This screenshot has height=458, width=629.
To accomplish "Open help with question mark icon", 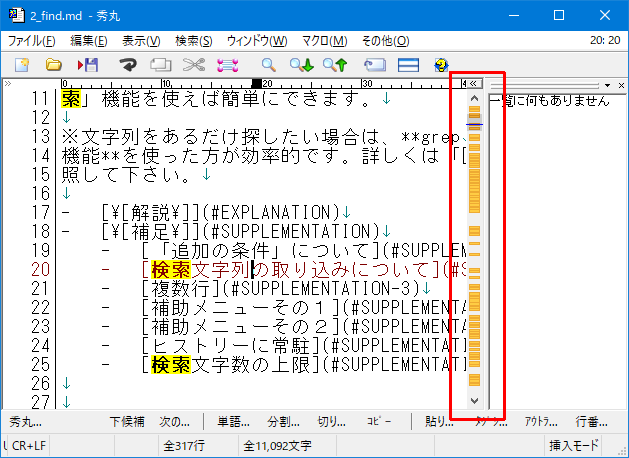I will coord(441,65).
